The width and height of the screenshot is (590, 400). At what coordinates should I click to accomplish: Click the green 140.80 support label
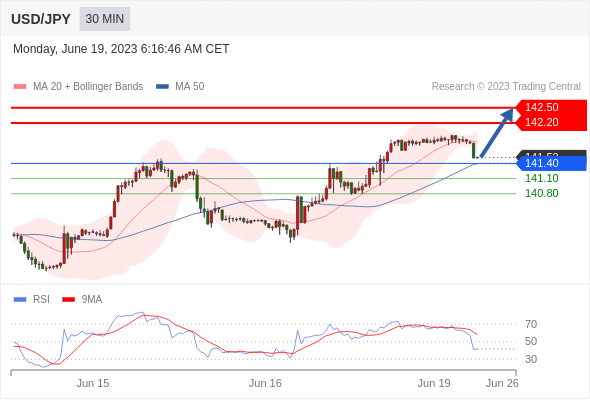pyautogui.click(x=541, y=193)
